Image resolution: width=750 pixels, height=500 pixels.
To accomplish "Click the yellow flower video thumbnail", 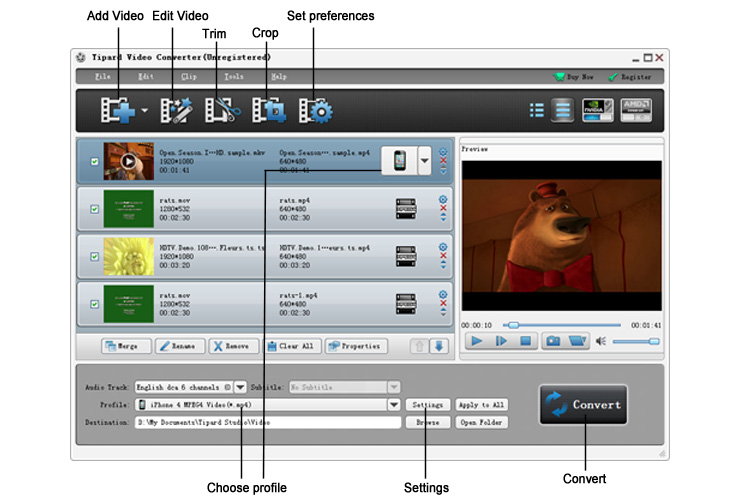I will 129,256.
